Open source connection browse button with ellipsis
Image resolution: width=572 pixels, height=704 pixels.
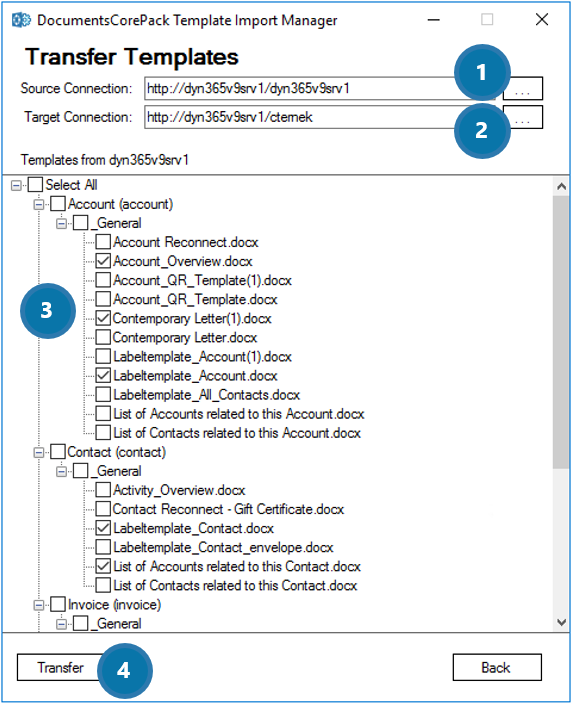tap(523, 88)
